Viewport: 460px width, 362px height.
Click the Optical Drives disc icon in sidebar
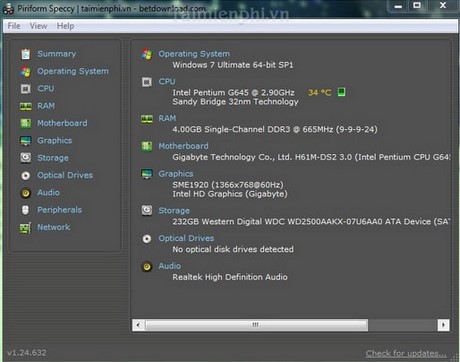coord(26,175)
